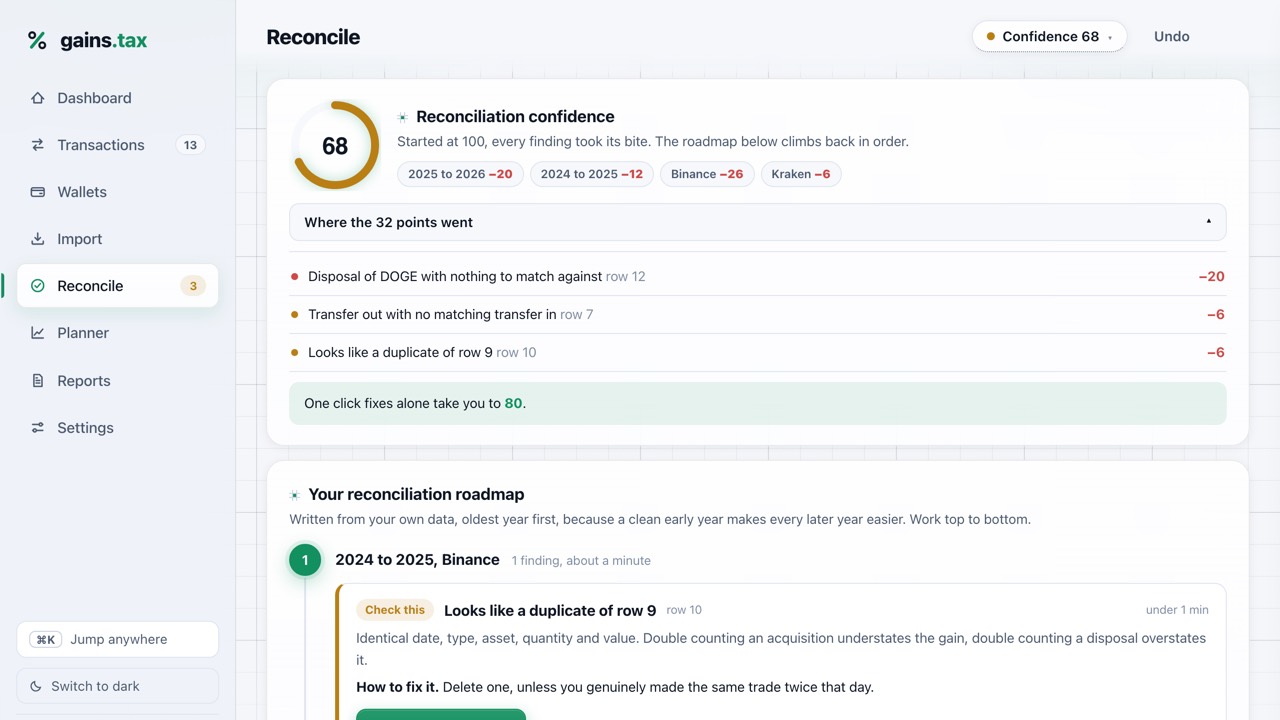Select the 2024 to 2025 −12 chip
1280x720 pixels.
pyautogui.click(x=592, y=174)
